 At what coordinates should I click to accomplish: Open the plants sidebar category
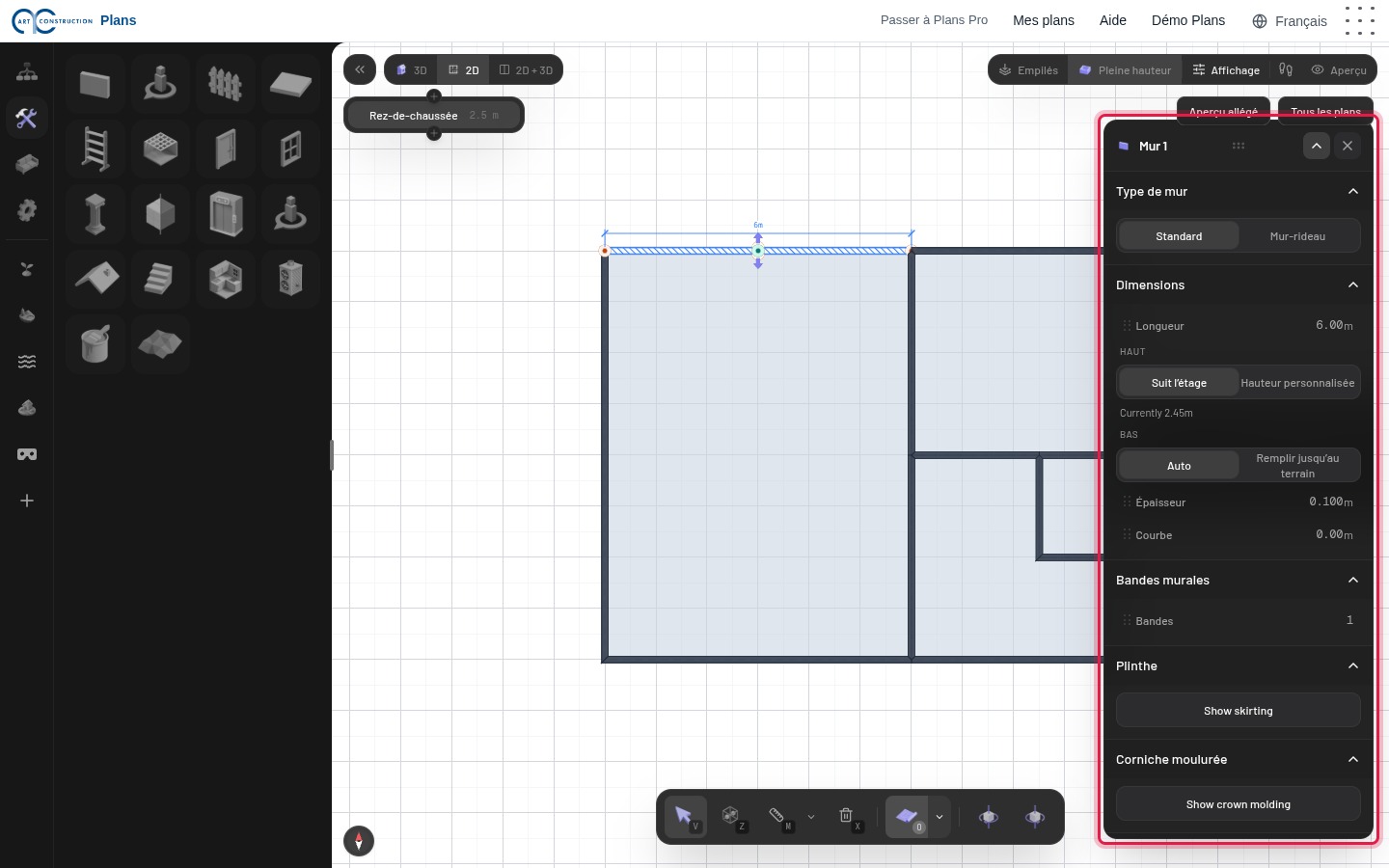pyautogui.click(x=27, y=269)
